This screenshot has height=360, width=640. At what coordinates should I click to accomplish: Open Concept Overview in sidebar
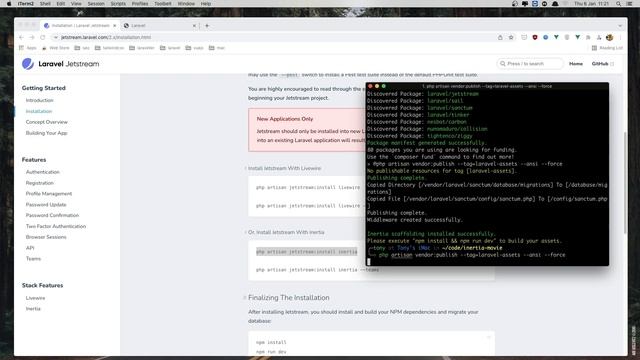coord(47,122)
